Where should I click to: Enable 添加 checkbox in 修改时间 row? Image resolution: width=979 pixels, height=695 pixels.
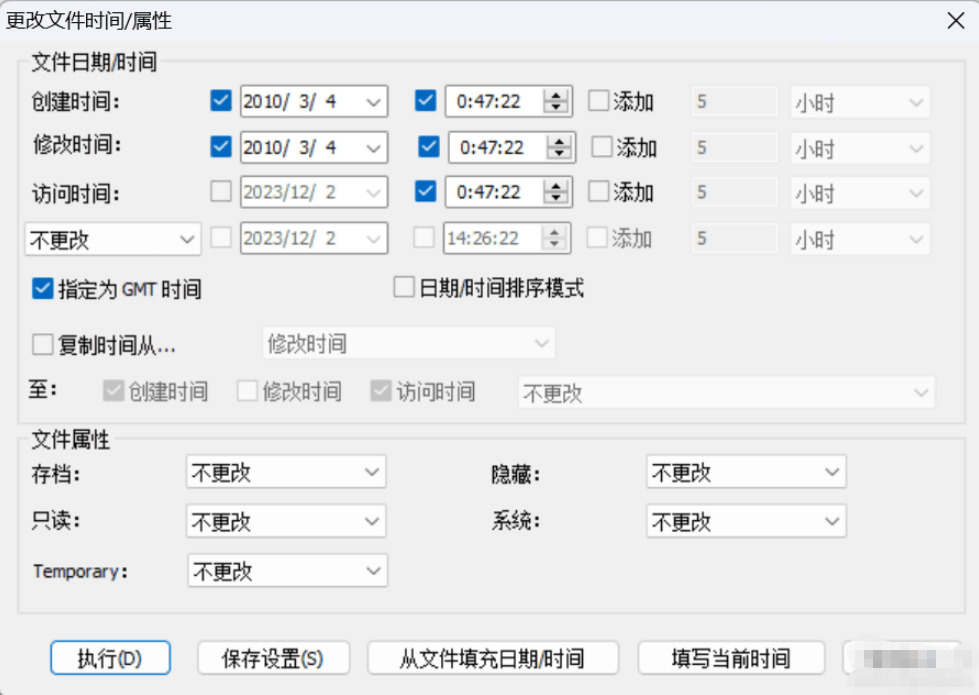point(602,147)
